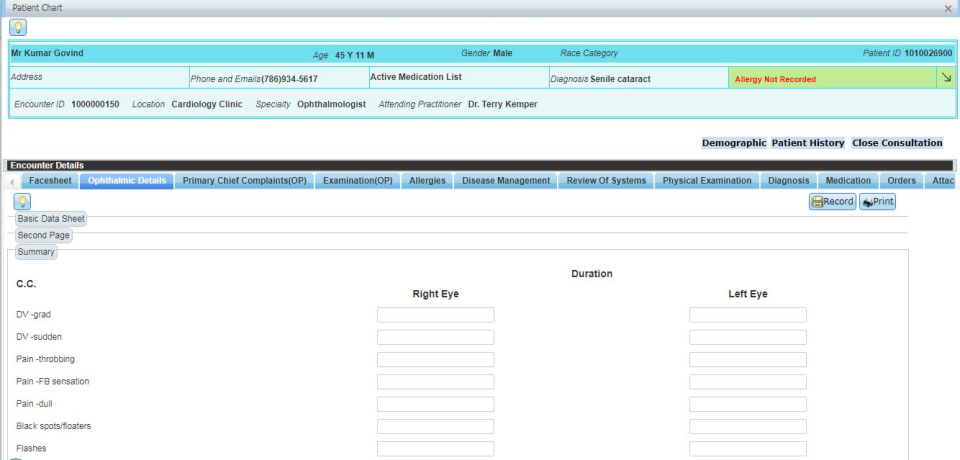
Task: Open the Allergies tab
Action: tap(427, 181)
